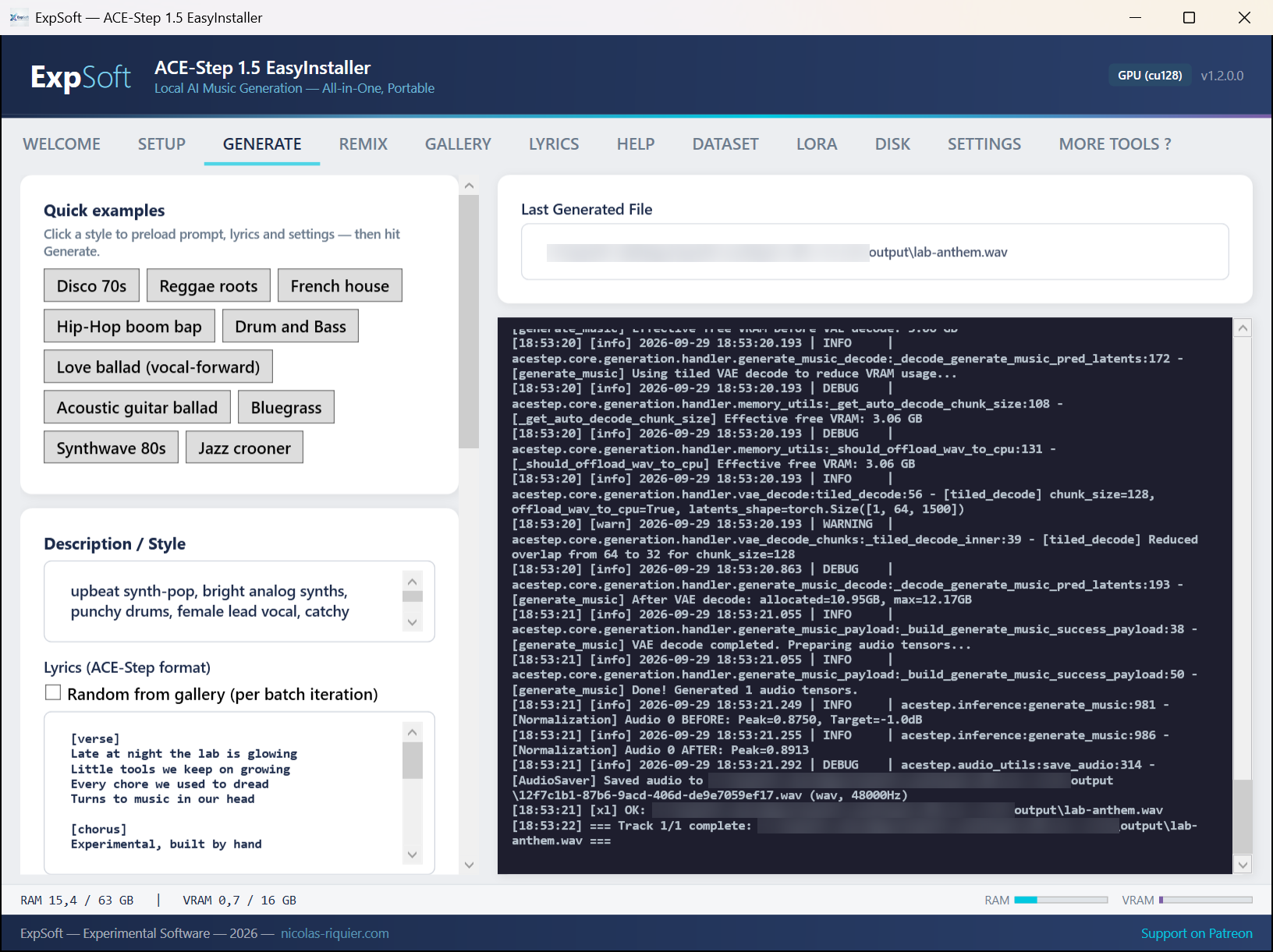This screenshot has width=1273, height=952.
Task: Open the REMIX tab
Action: (363, 144)
